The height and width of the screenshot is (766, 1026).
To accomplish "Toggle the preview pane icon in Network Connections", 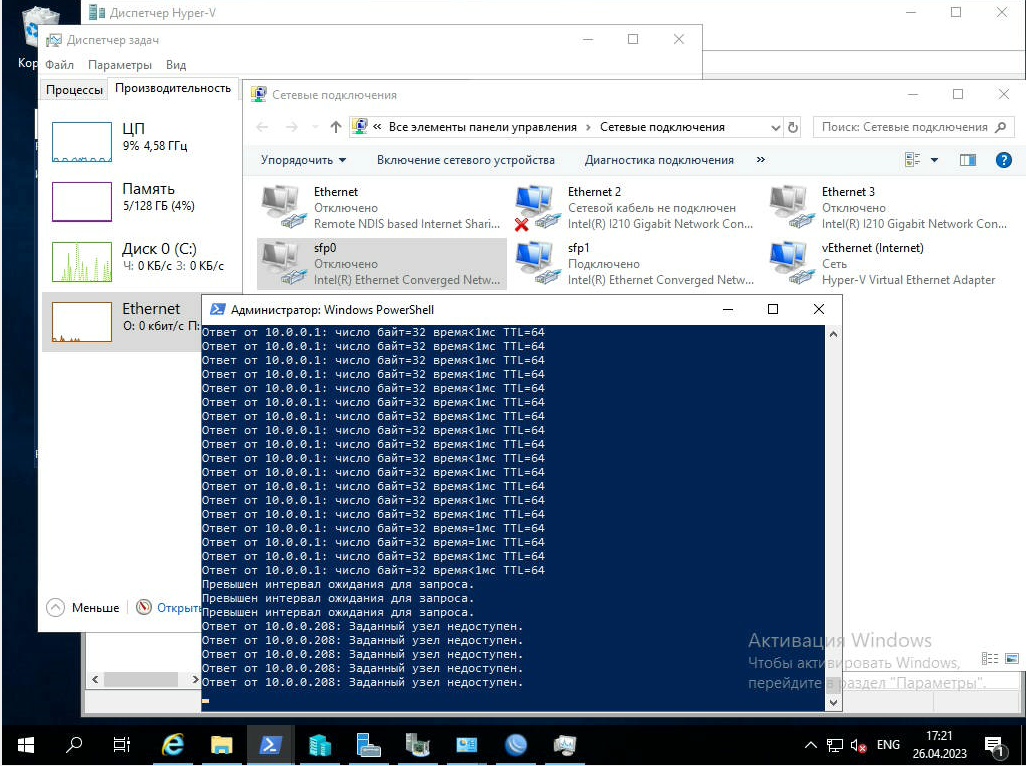I will point(967,160).
